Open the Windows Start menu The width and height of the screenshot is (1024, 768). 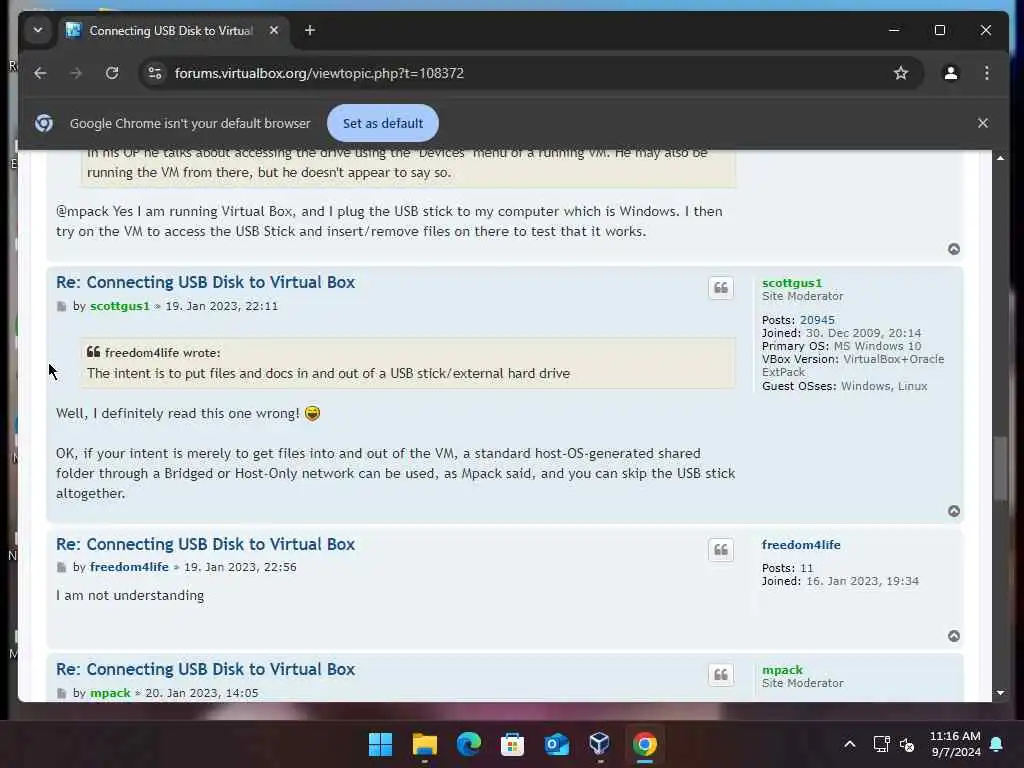click(380, 744)
